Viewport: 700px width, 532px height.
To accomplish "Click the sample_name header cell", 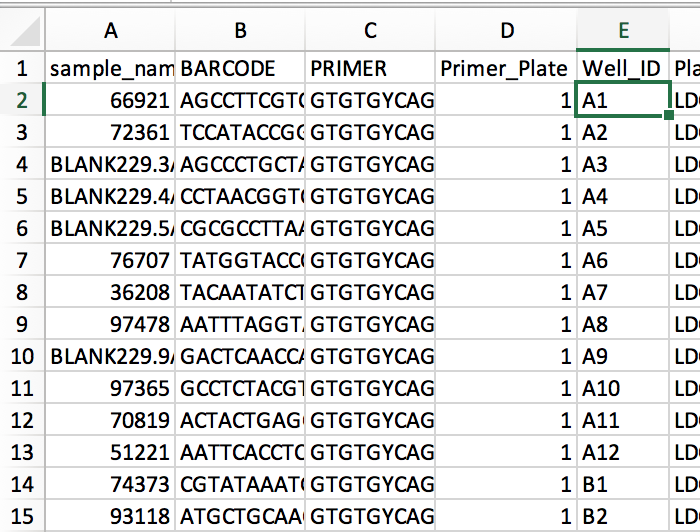I will click(x=110, y=68).
